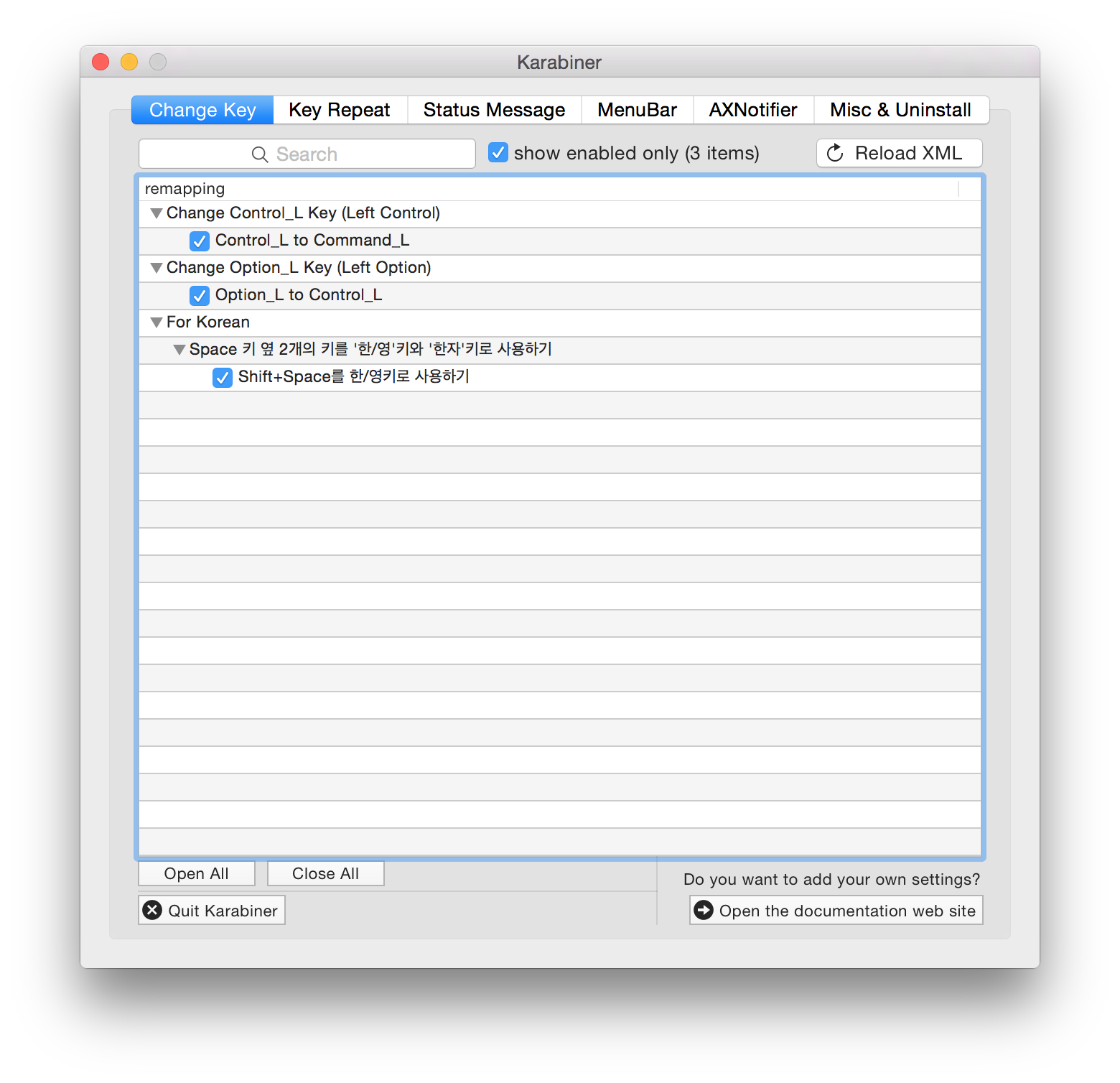
Task: Select the MenuBar tab
Action: [x=637, y=110]
